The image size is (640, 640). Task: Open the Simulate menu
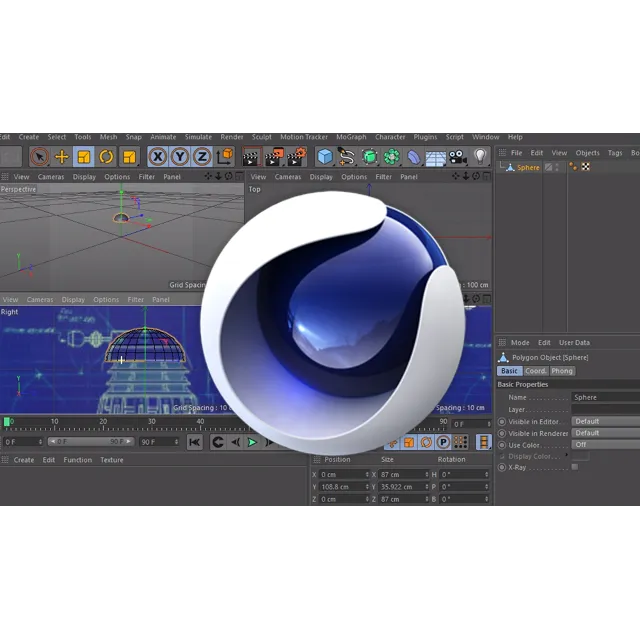tap(198, 137)
